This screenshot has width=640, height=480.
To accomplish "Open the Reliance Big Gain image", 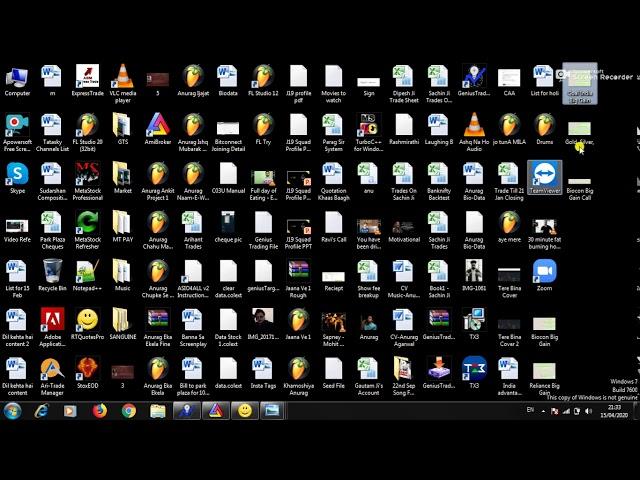I will [x=544, y=378].
